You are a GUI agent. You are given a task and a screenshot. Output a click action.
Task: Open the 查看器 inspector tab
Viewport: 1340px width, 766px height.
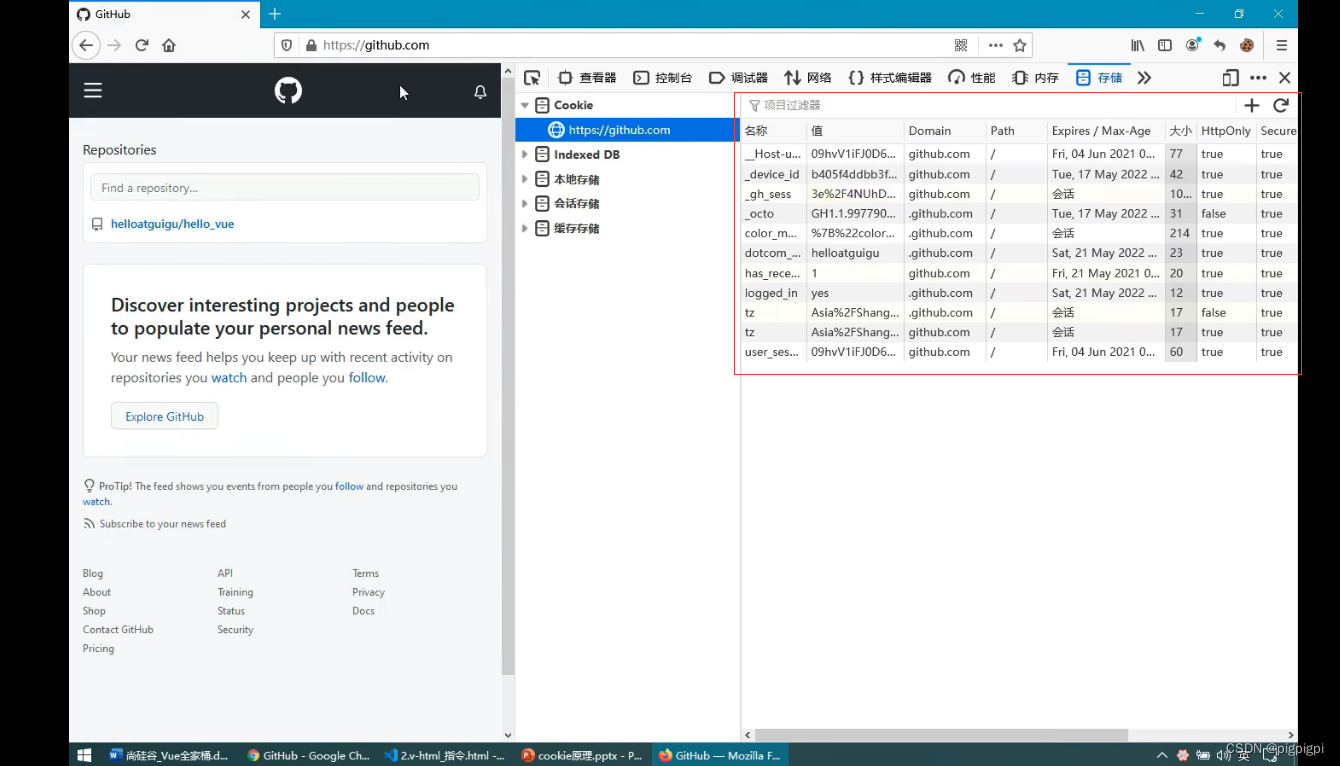(587, 77)
